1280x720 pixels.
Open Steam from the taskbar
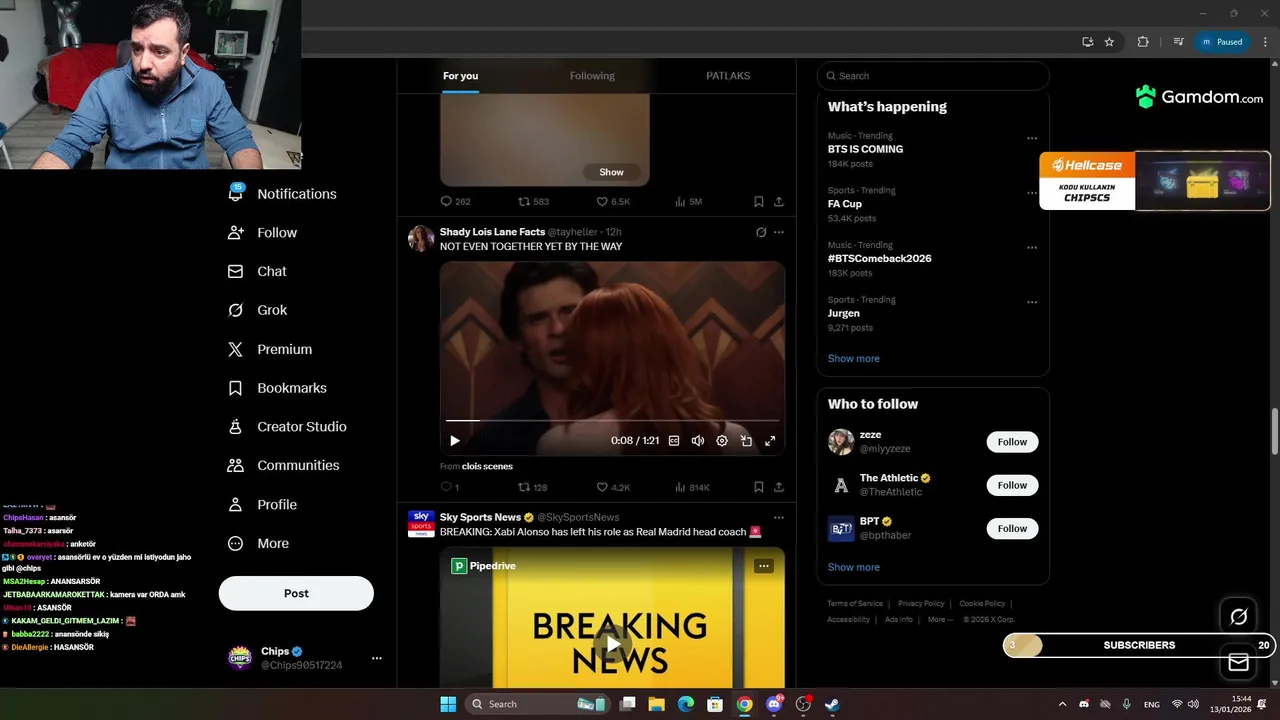coord(831,704)
